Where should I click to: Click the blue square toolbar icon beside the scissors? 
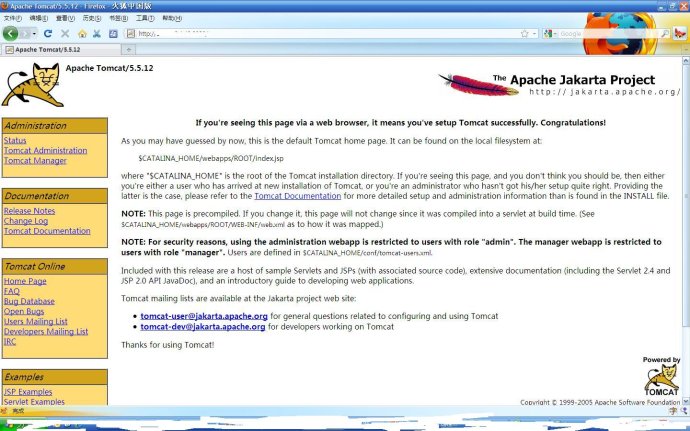(x=113, y=33)
